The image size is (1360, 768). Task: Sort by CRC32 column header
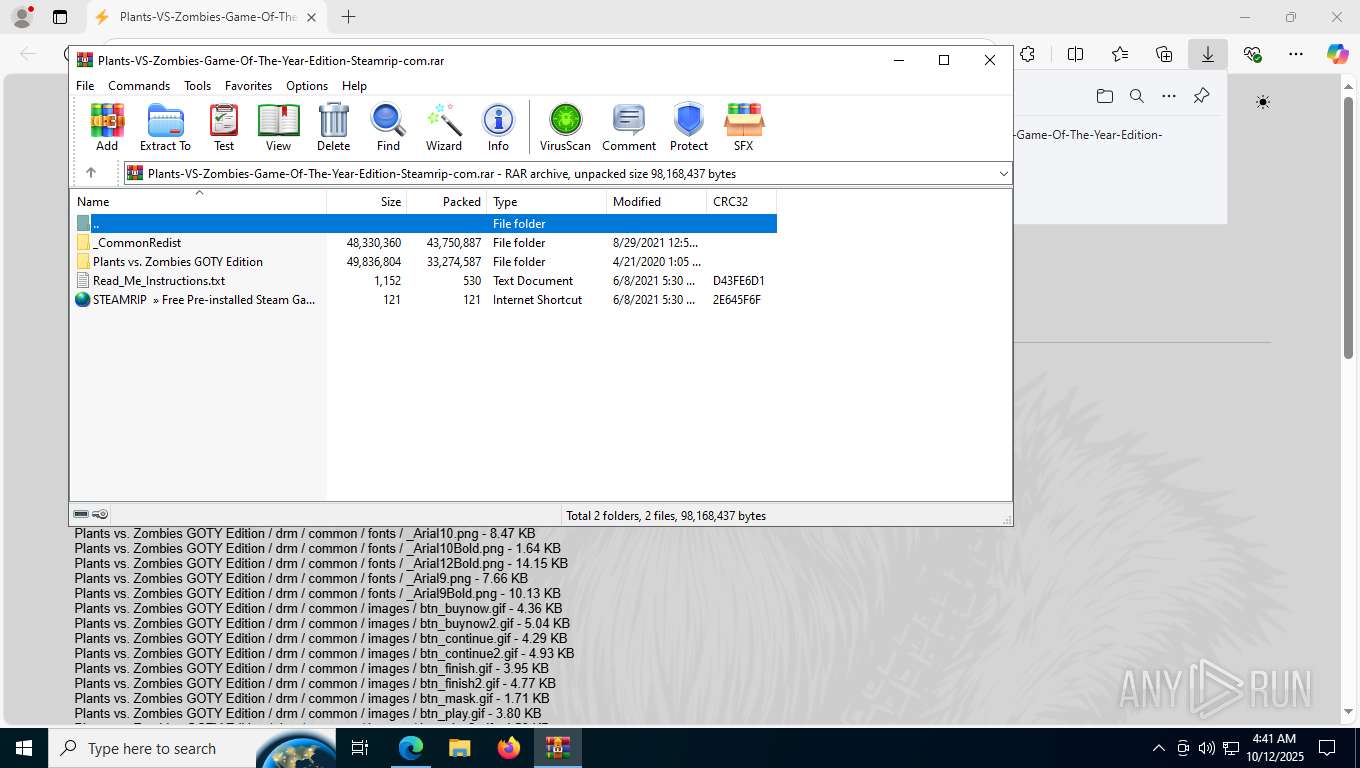[742, 202]
